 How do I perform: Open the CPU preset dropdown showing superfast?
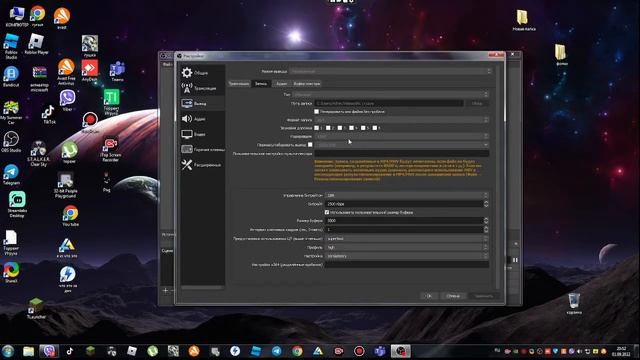click(x=407, y=238)
